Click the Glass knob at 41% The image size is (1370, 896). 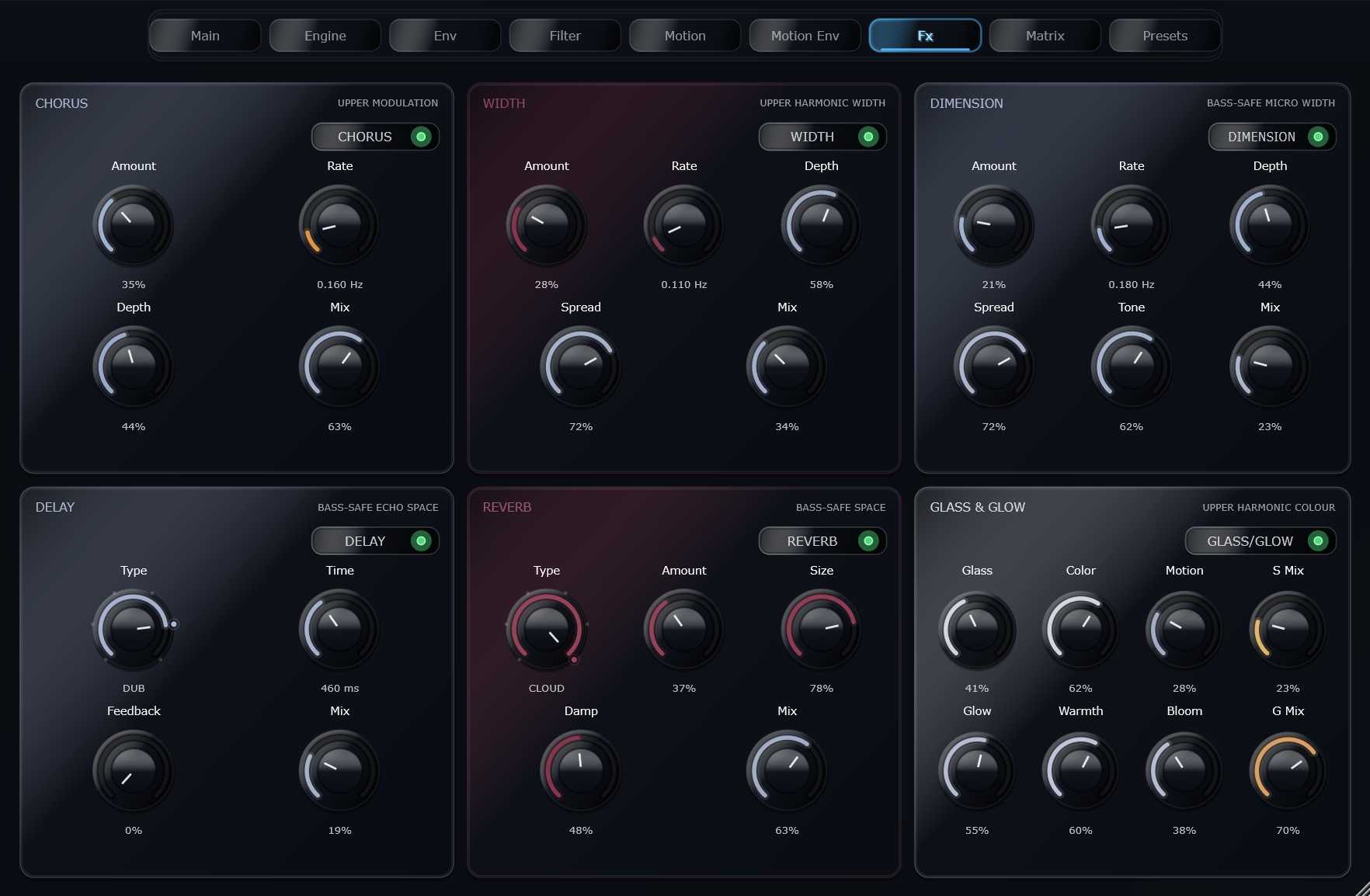(x=977, y=629)
